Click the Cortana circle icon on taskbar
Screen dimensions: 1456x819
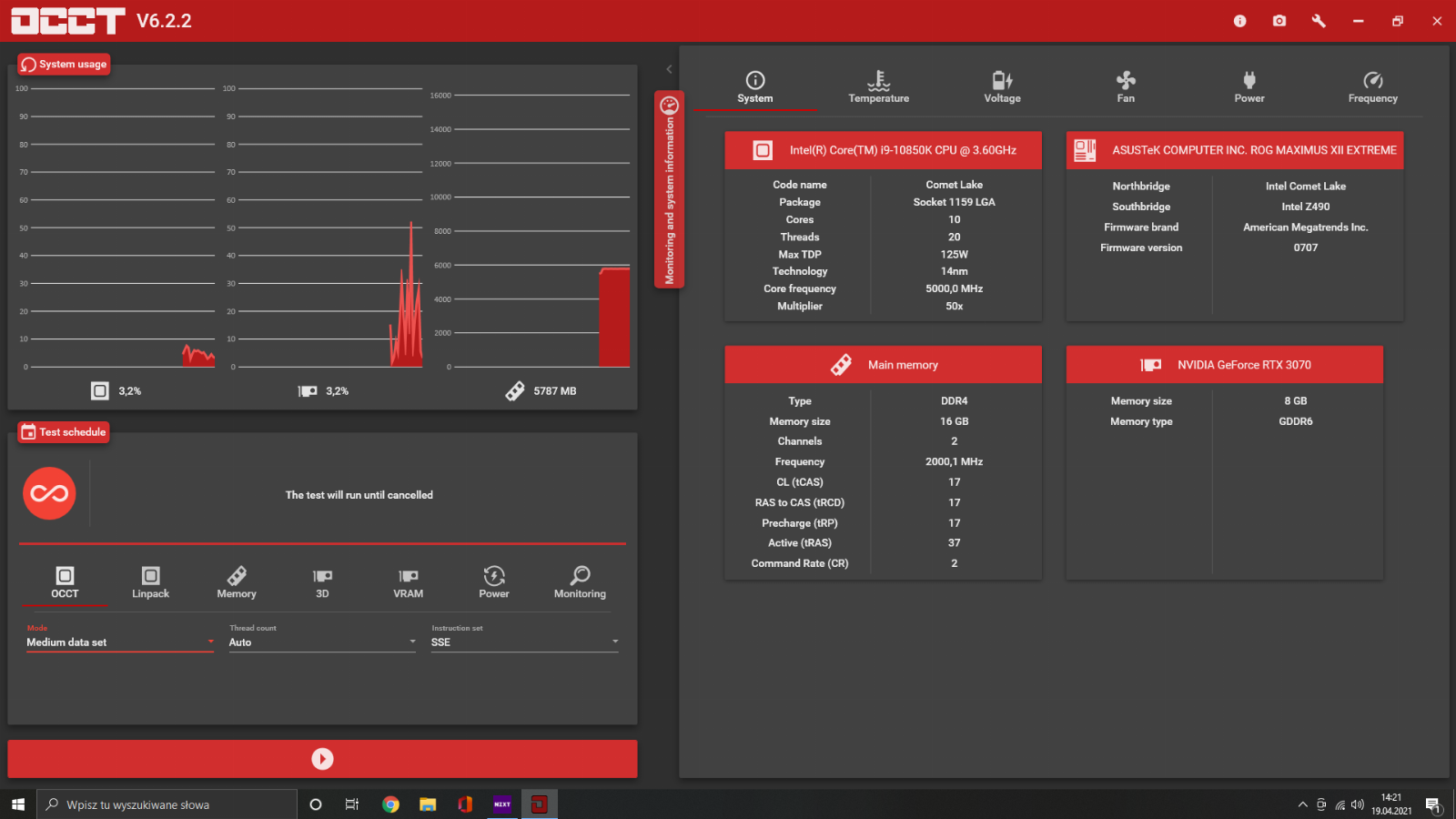(x=316, y=804)
